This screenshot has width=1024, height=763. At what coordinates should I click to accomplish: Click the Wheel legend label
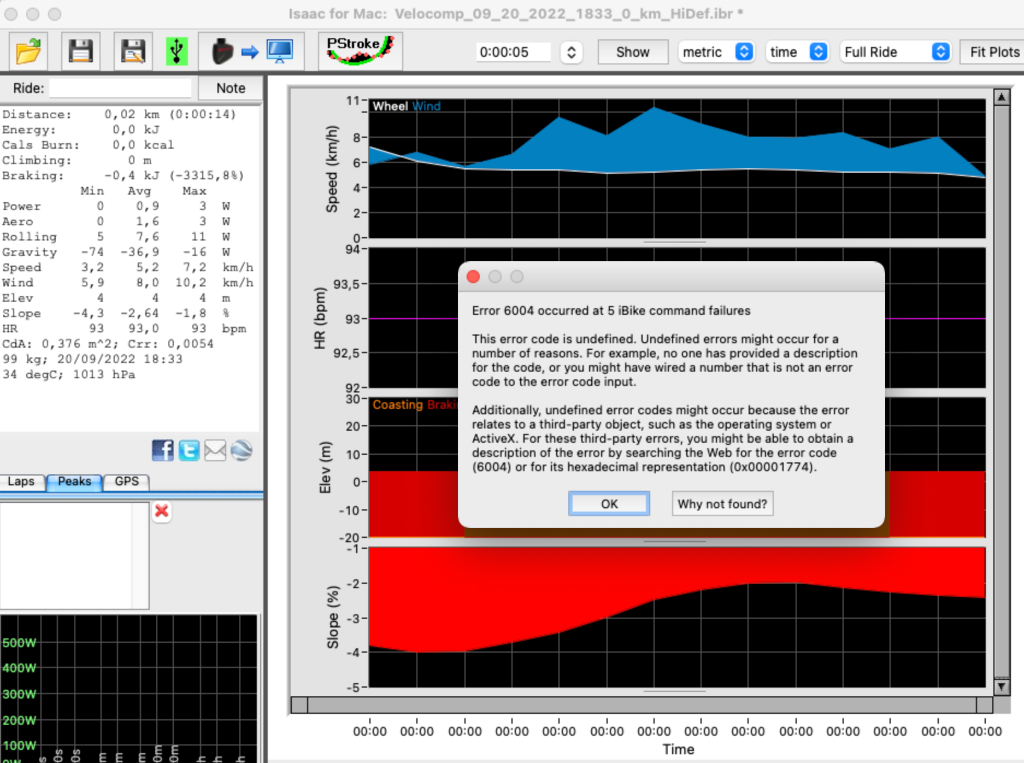(390, 106)
